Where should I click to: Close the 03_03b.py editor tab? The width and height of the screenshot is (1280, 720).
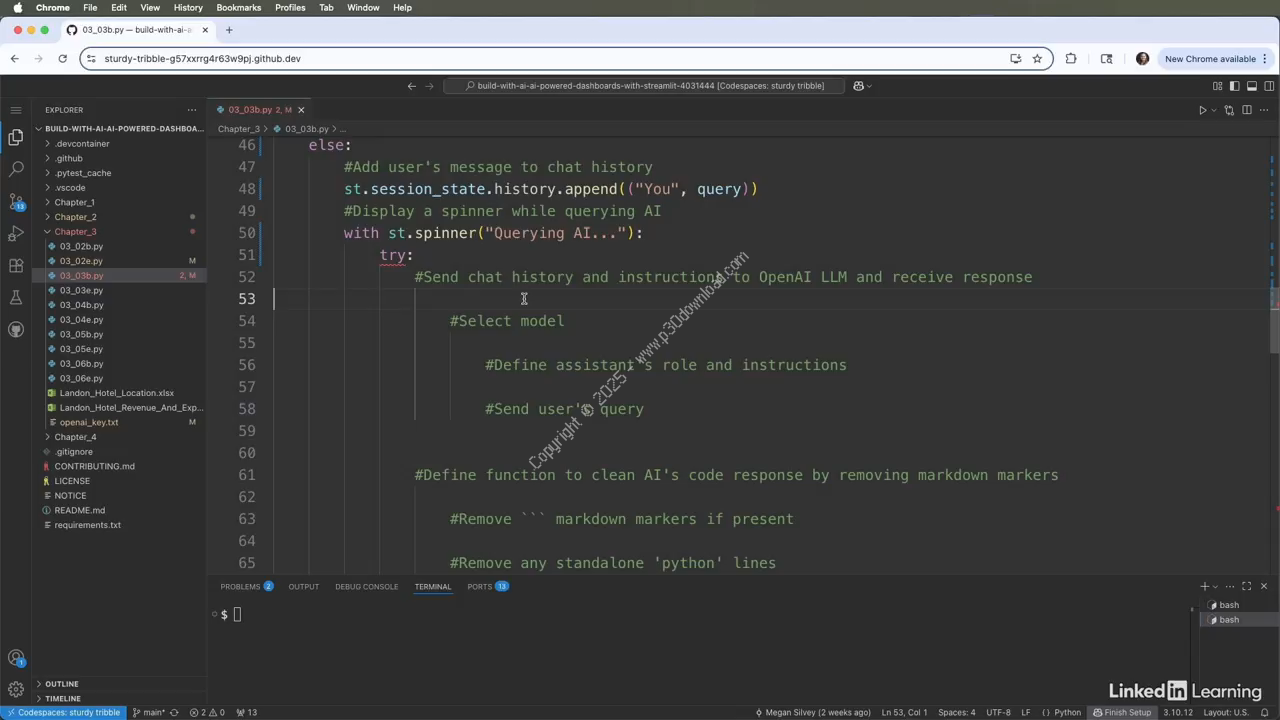301,110
